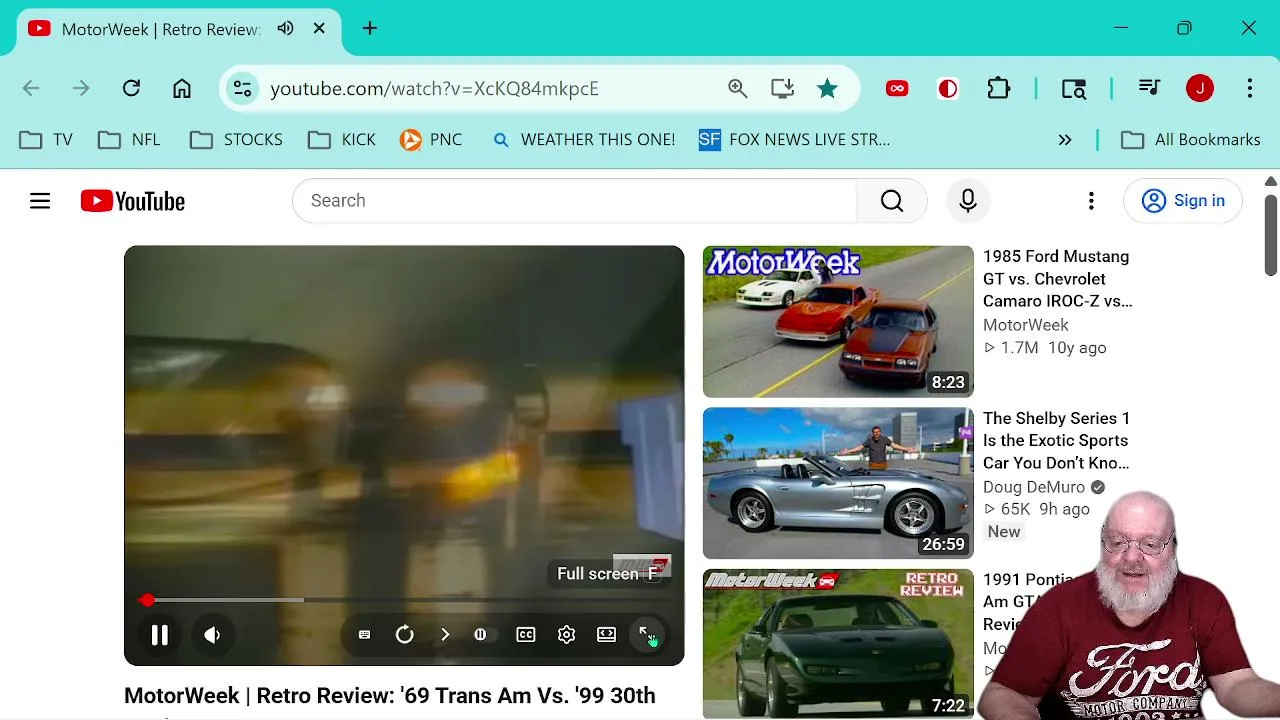Click the New badge under Shelby video
The image size is (1280, 720).
[x=1004, y=532]
